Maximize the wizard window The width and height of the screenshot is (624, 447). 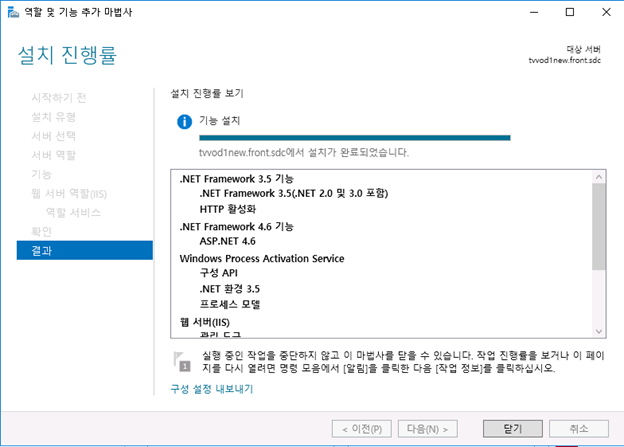coord(570,12)
